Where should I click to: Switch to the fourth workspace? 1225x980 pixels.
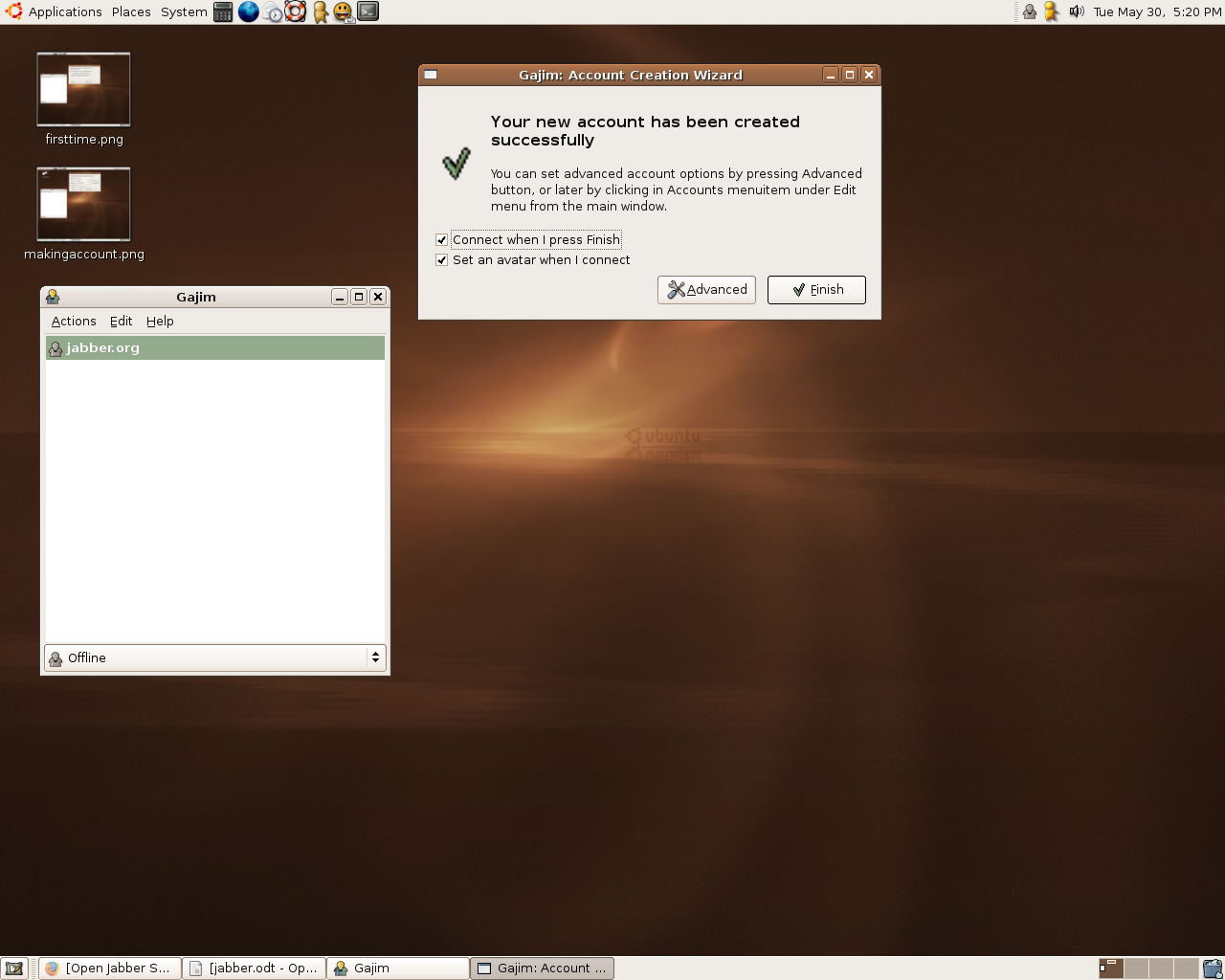click(x=1186, y=969)
